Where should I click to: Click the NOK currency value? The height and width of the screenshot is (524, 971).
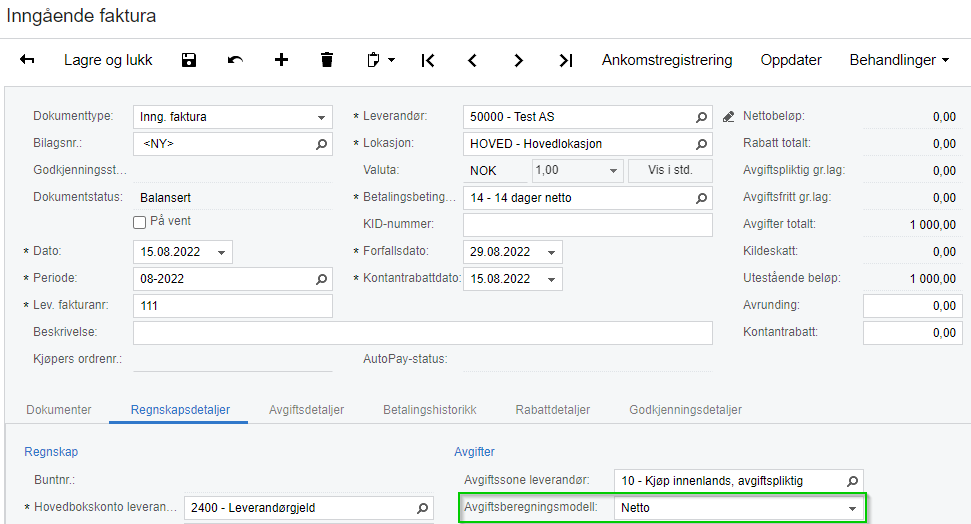[483, 171]
